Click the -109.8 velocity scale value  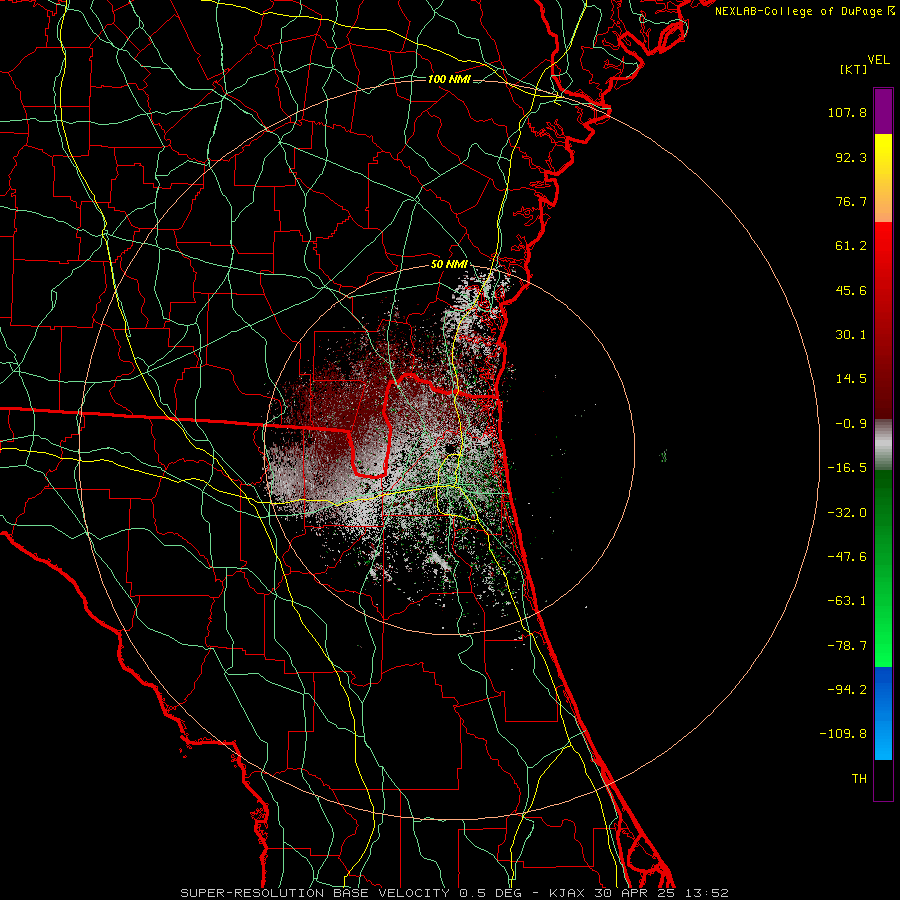click(x=843, y=734)
